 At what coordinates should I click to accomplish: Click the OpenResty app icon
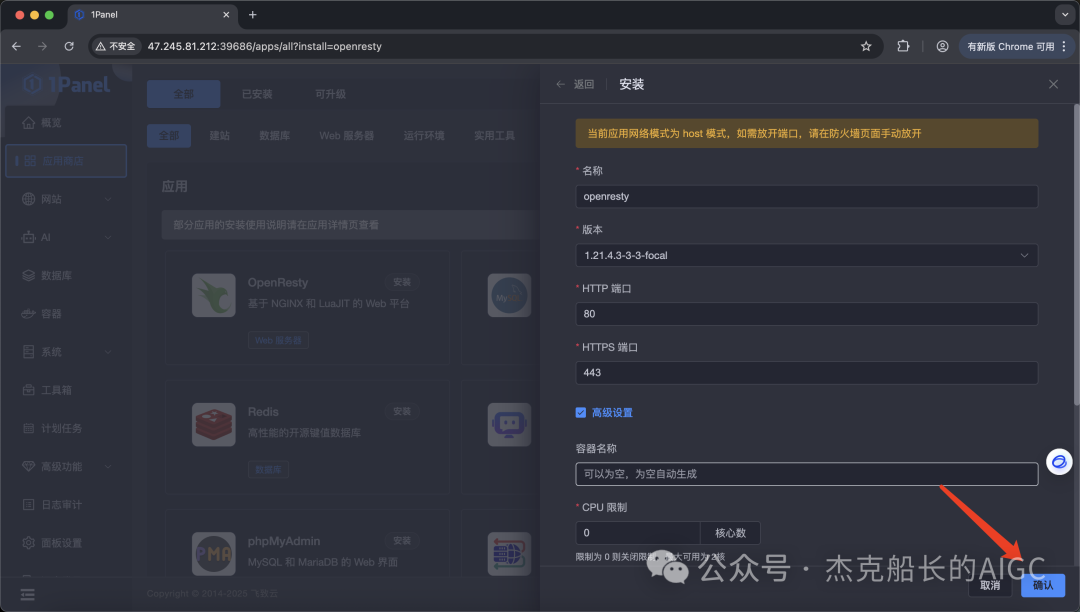click(x=214, y=295)
